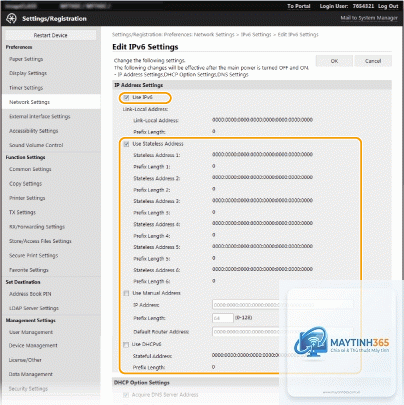404x405 pixels.
Task: Open Accessibility Settings in sidebar
Action: 34,131
